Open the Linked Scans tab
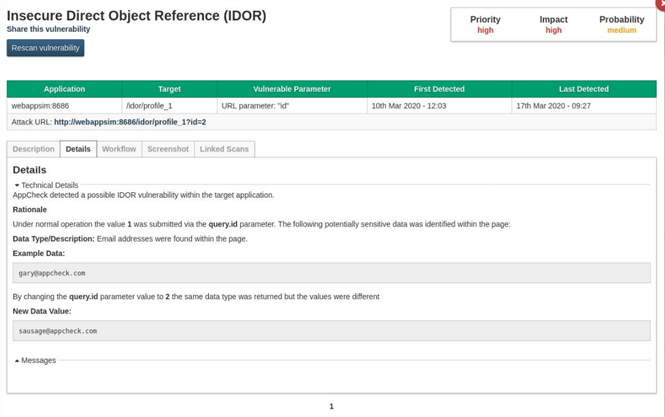665x417 pixels. (224, 149)
